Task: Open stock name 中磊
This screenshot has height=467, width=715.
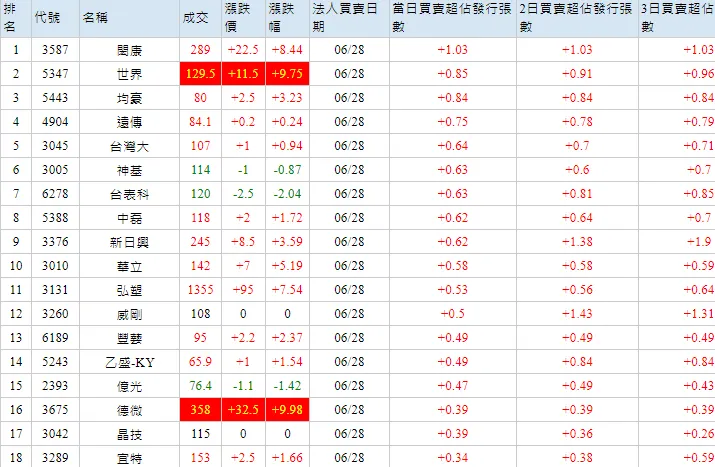Action: pos(130,218)
